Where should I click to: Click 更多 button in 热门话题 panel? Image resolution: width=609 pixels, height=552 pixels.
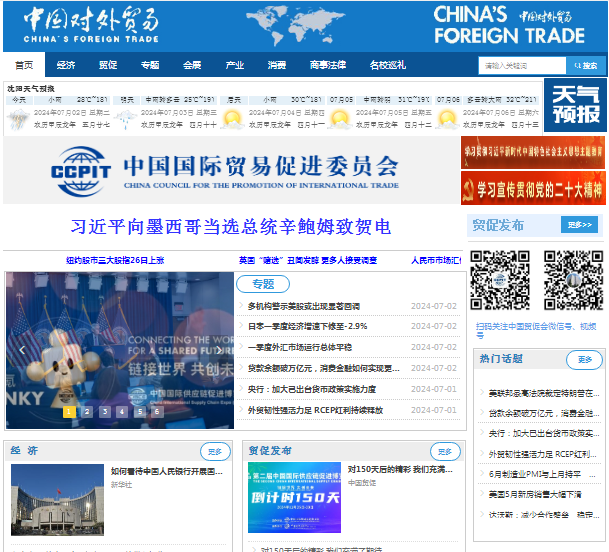click(x=584, y=360)
